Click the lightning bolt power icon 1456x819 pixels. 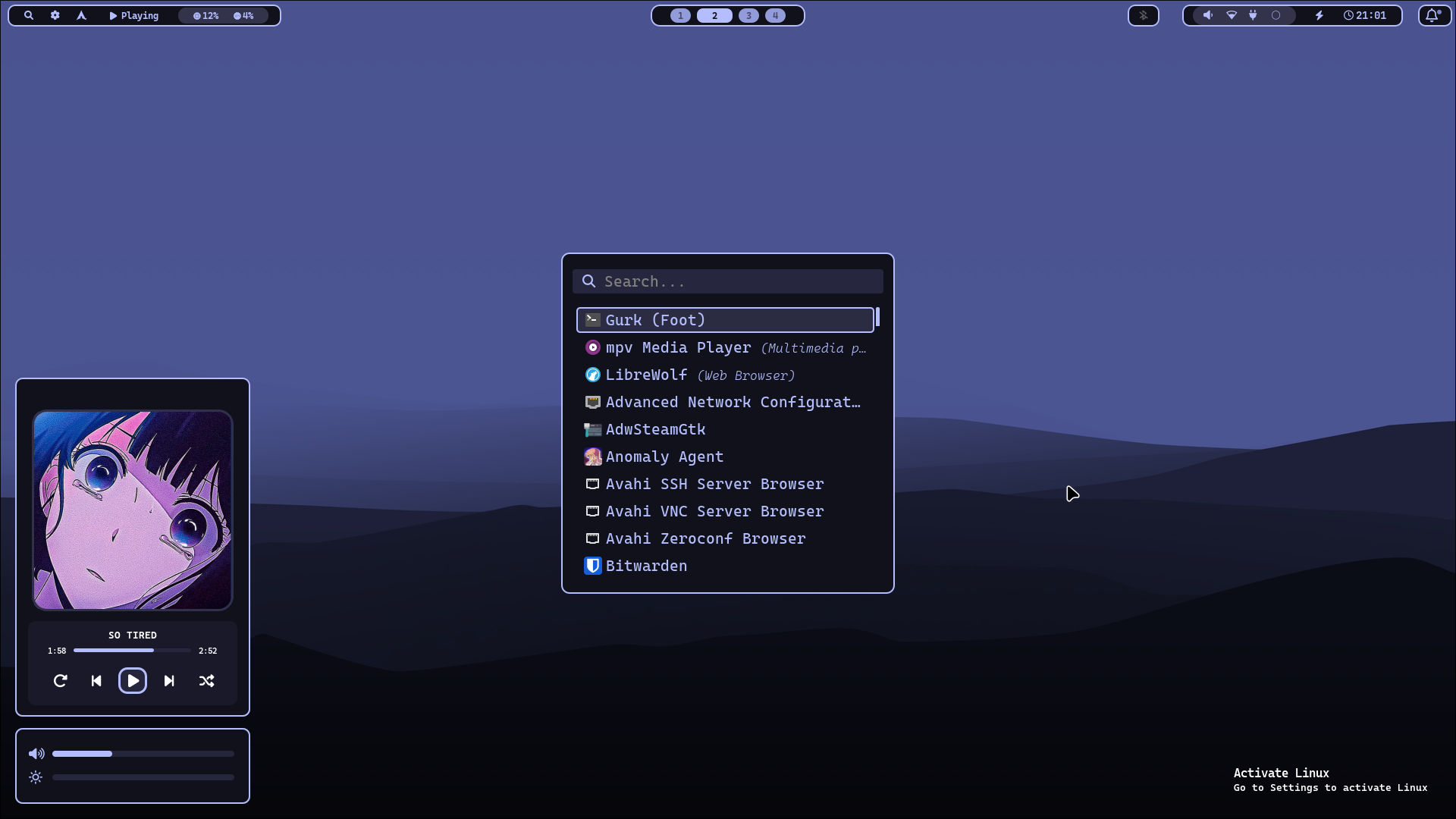click(x=1319, y=15)
